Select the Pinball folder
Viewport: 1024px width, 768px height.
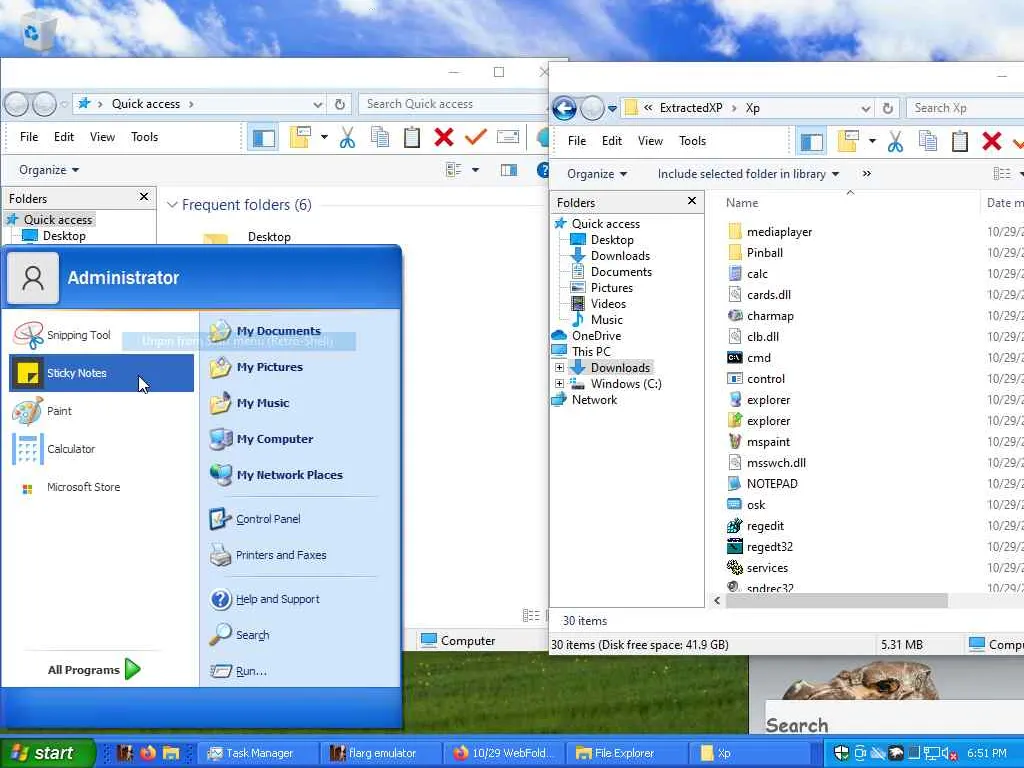click(765, 253)
